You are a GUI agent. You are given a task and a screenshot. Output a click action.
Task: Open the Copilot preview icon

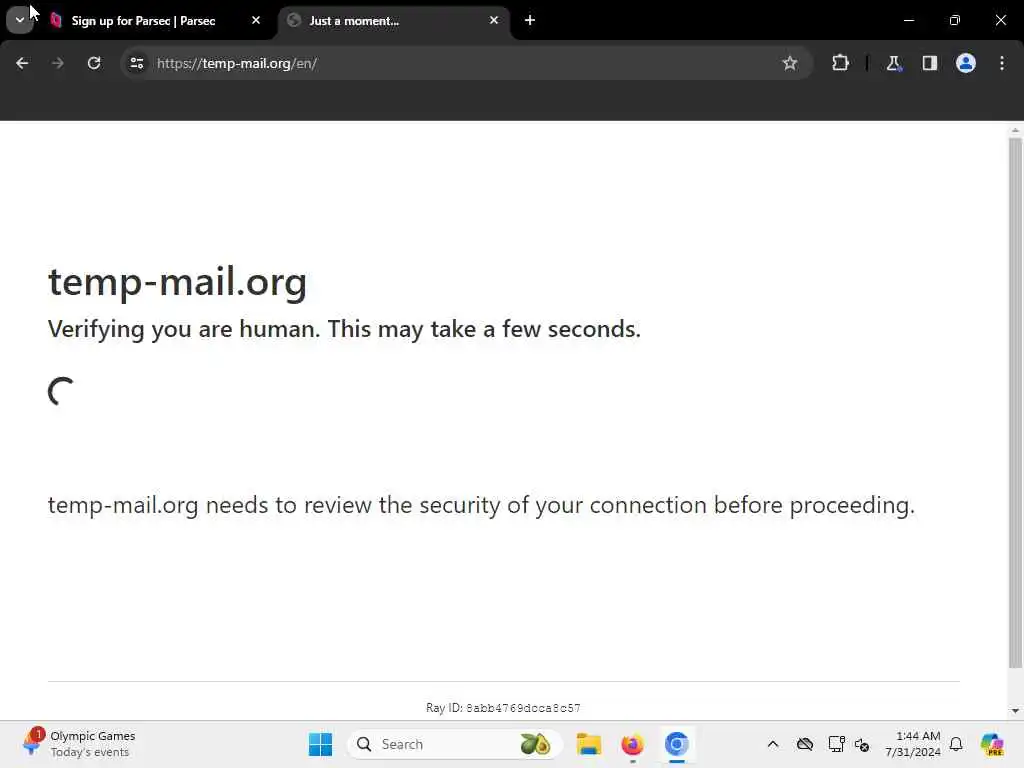pyautogui.click(x=992, y=744)
